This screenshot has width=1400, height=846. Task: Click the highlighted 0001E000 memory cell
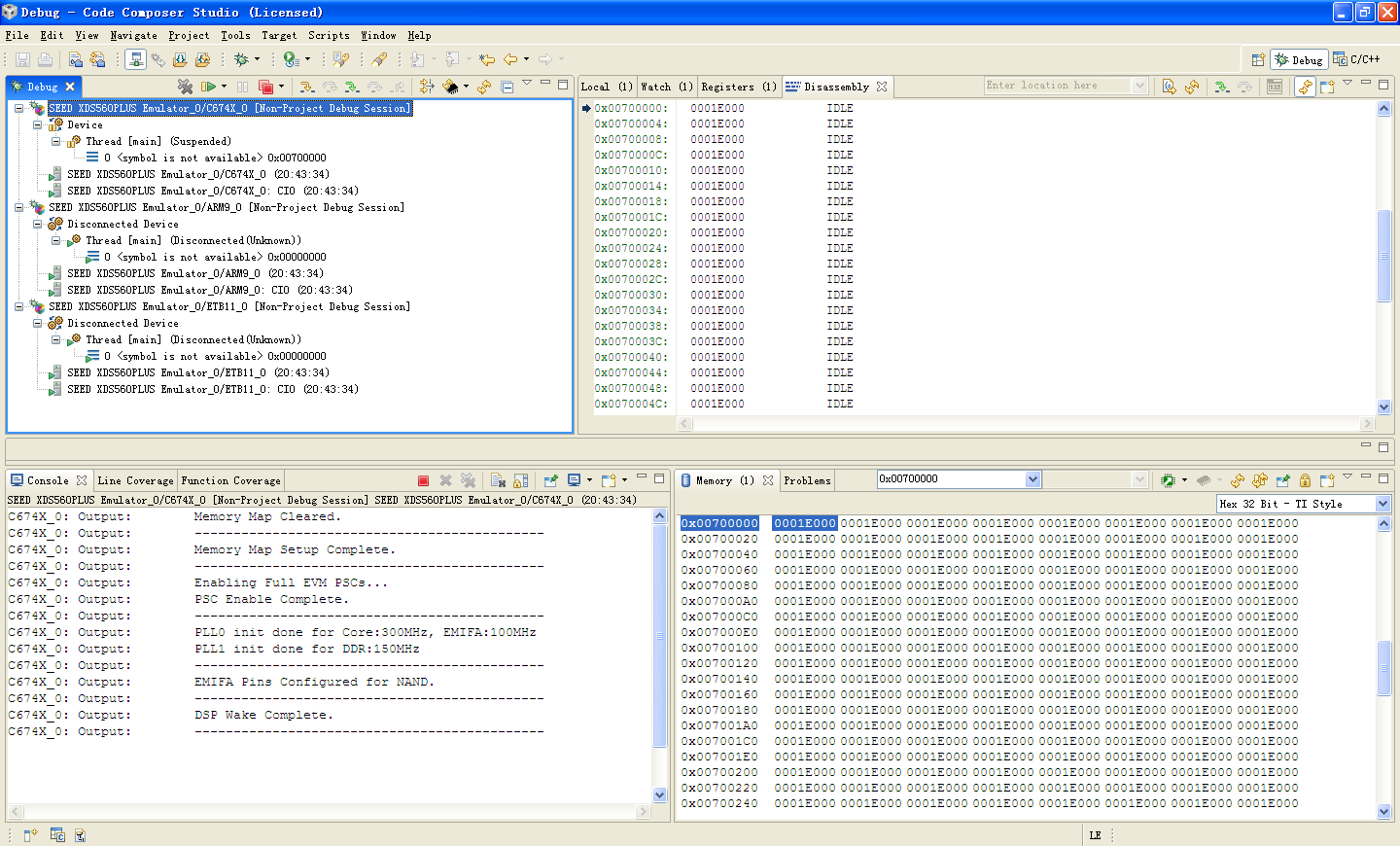pyautogui.click(x=805, y=523)
